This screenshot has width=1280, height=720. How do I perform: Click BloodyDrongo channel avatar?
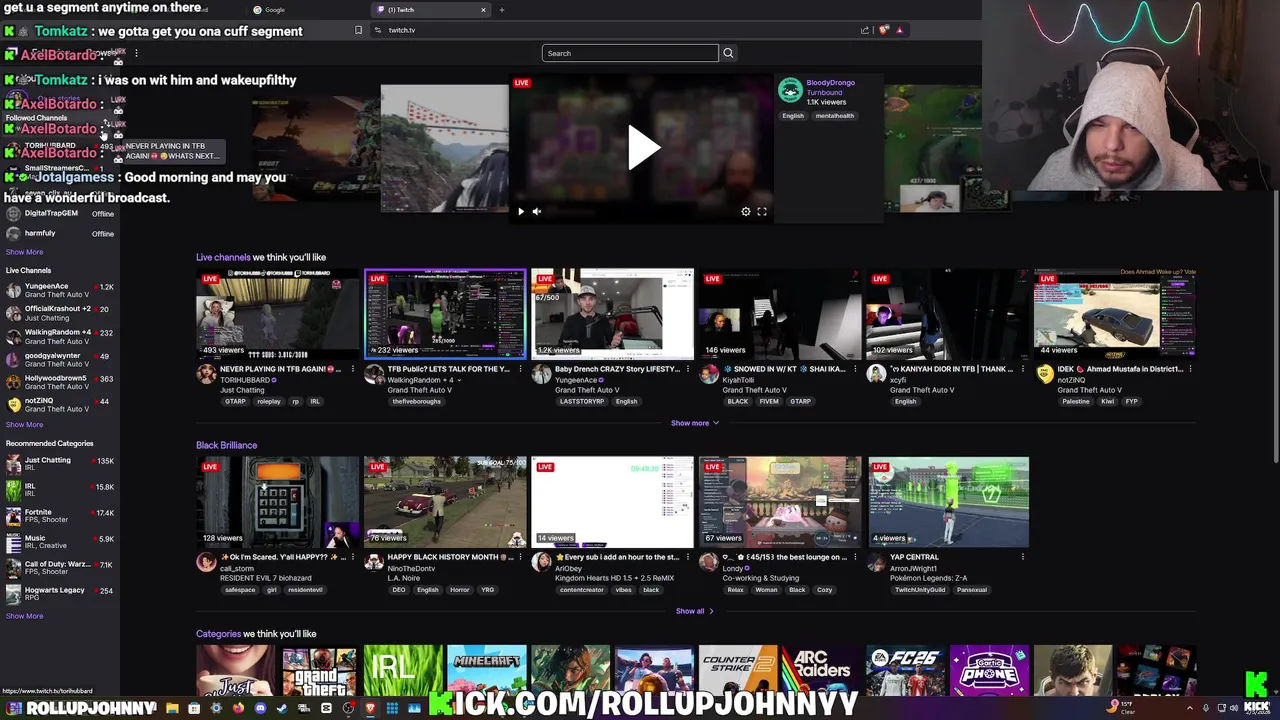pos(790,90)
